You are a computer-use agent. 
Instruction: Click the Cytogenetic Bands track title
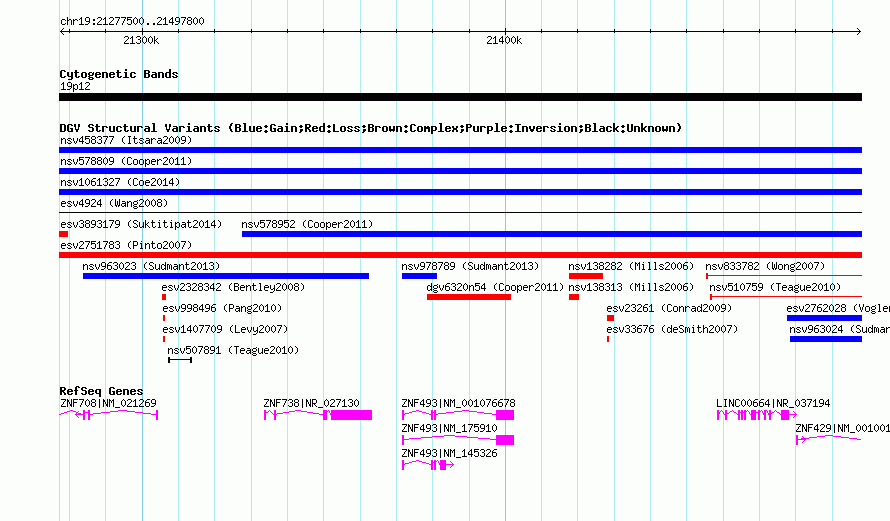pyautogui.click(x=119, y=74)
